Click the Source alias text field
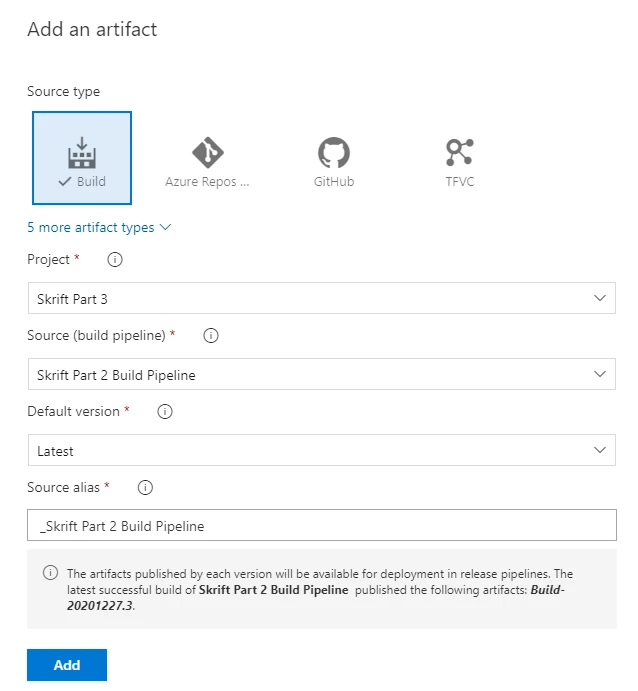 point(322,525)
